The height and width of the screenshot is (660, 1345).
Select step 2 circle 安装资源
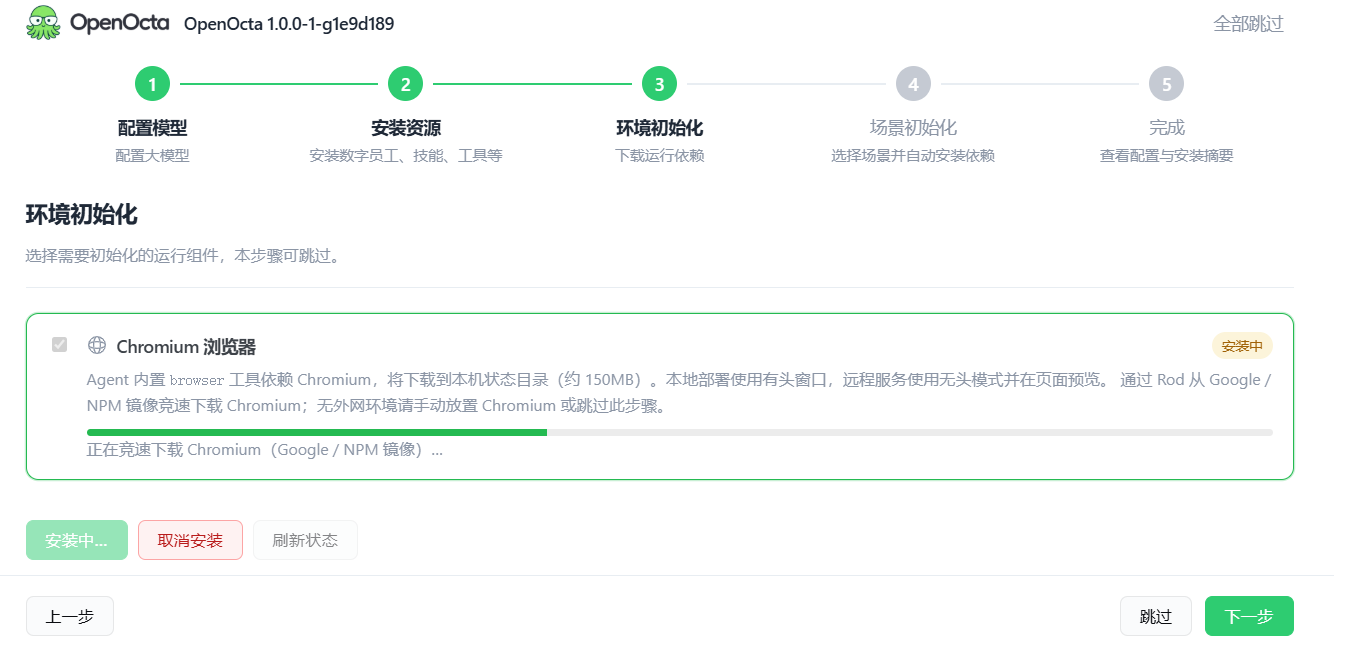[405, 85]
